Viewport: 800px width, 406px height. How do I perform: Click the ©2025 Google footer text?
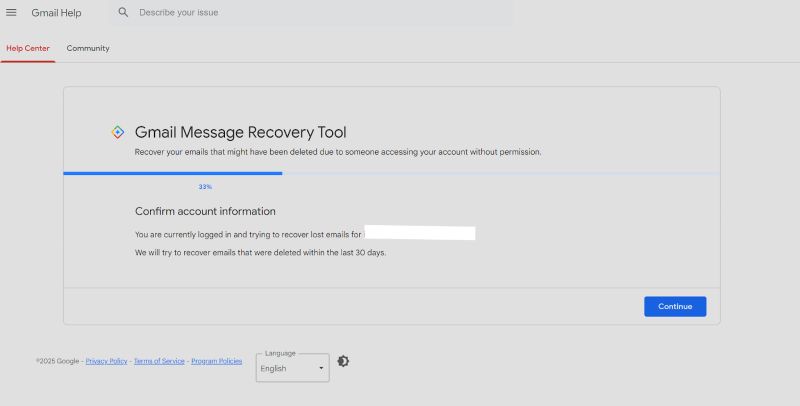pyautogui.click(x=57, y=361)
